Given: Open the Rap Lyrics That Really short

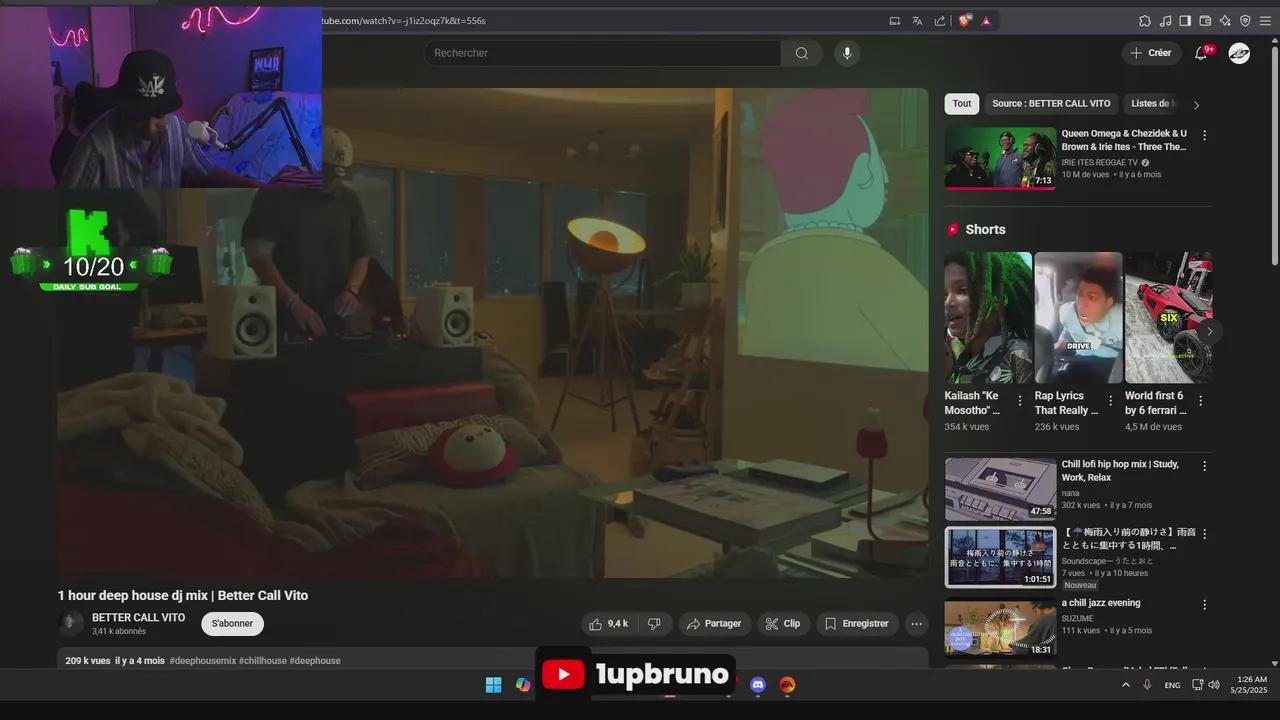Looking at the screenshot, I should pos(1078,317).
